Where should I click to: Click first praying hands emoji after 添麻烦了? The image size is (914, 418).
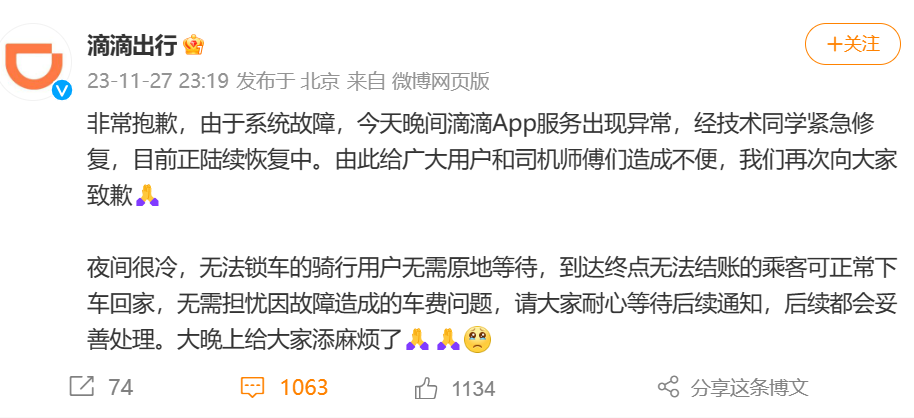tap(417, 339)
